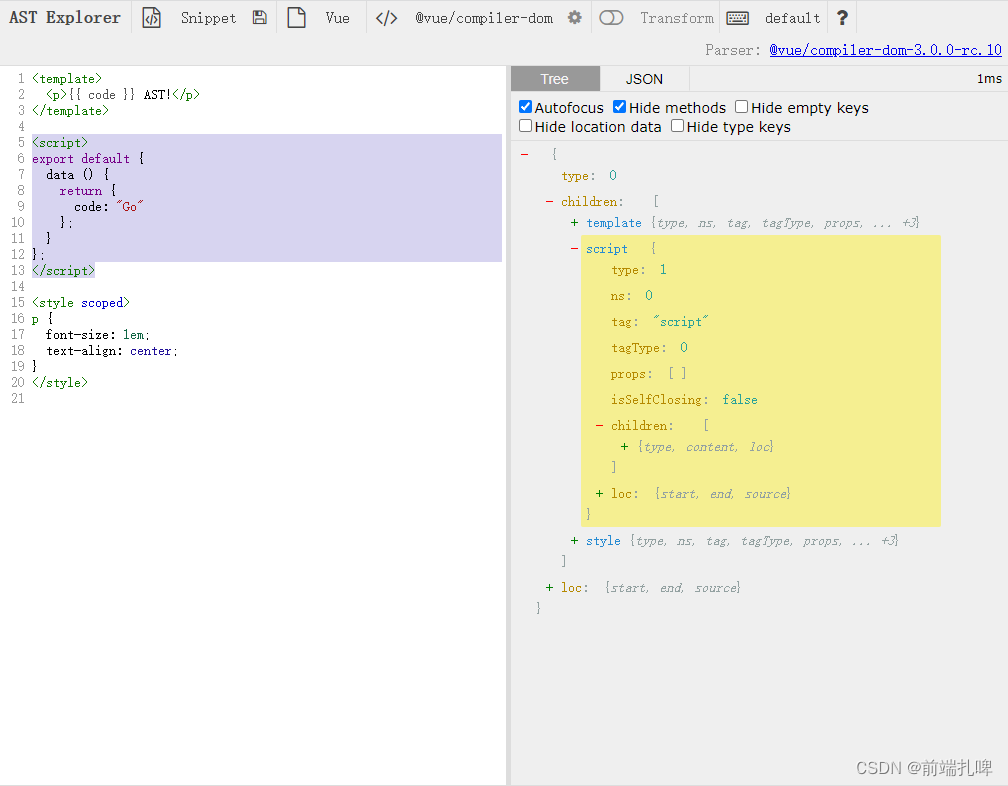
Task: Click the template key in tree
Action: pyautogui.click(x=614, y=223)
